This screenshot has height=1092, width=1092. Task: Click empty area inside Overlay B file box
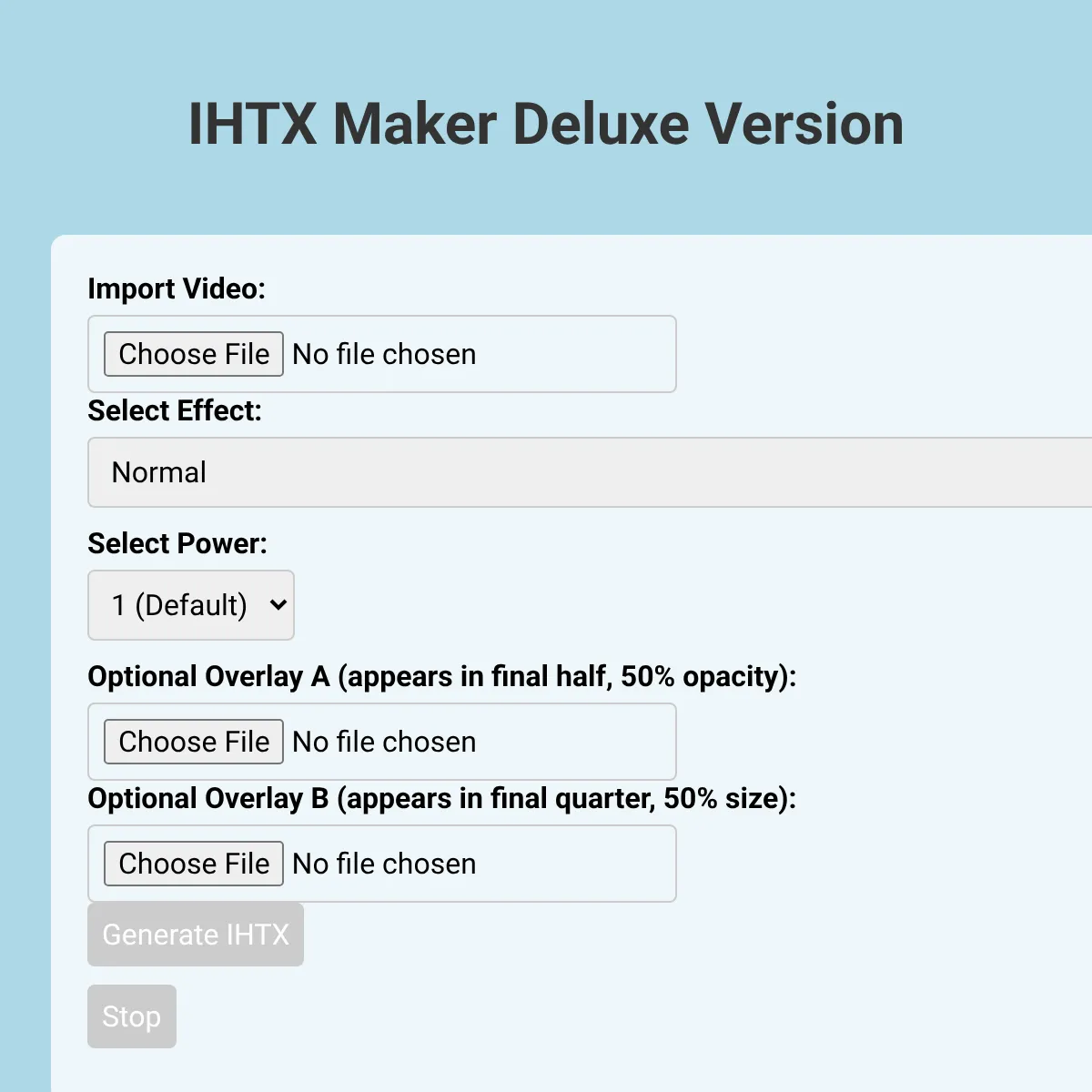coord(575,864)
